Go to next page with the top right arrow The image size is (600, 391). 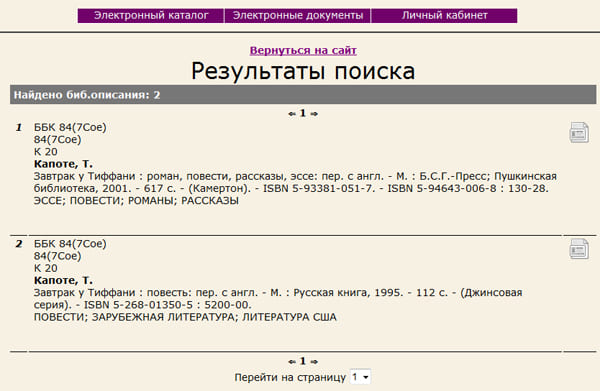pos(314,114)
